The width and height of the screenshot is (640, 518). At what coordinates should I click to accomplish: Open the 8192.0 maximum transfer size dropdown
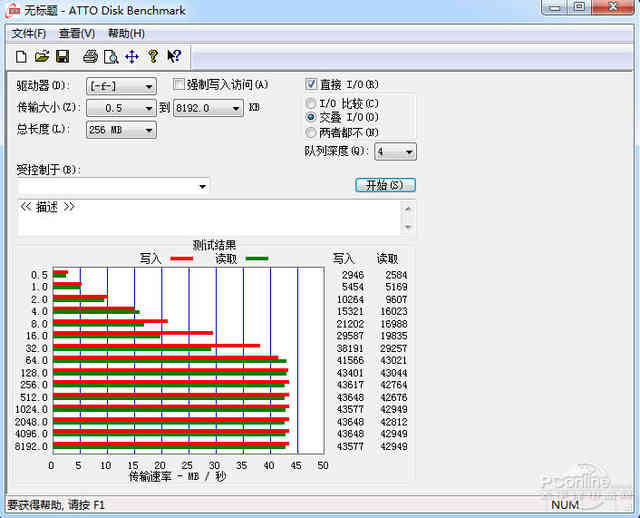(x=208, y=108)
